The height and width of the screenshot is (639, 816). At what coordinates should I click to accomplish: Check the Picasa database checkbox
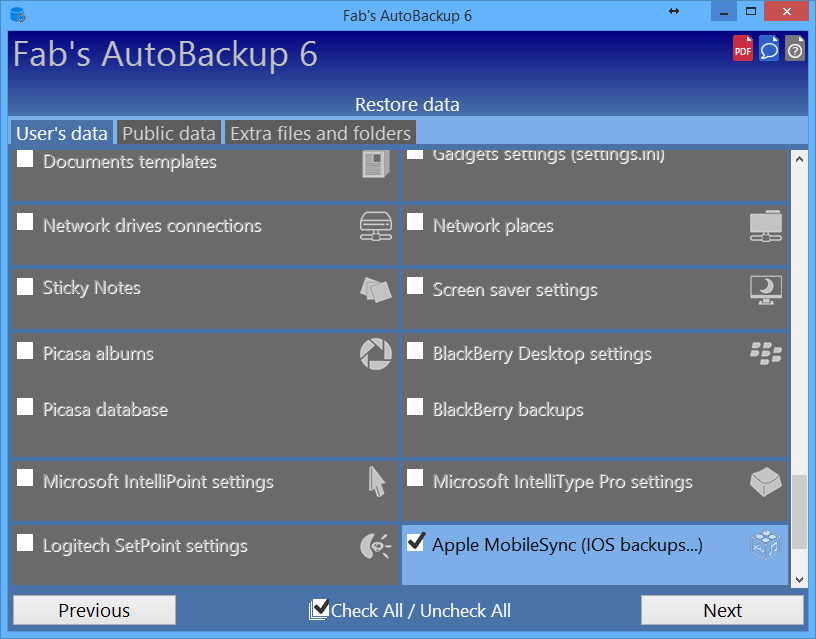[x=25, y=406]
